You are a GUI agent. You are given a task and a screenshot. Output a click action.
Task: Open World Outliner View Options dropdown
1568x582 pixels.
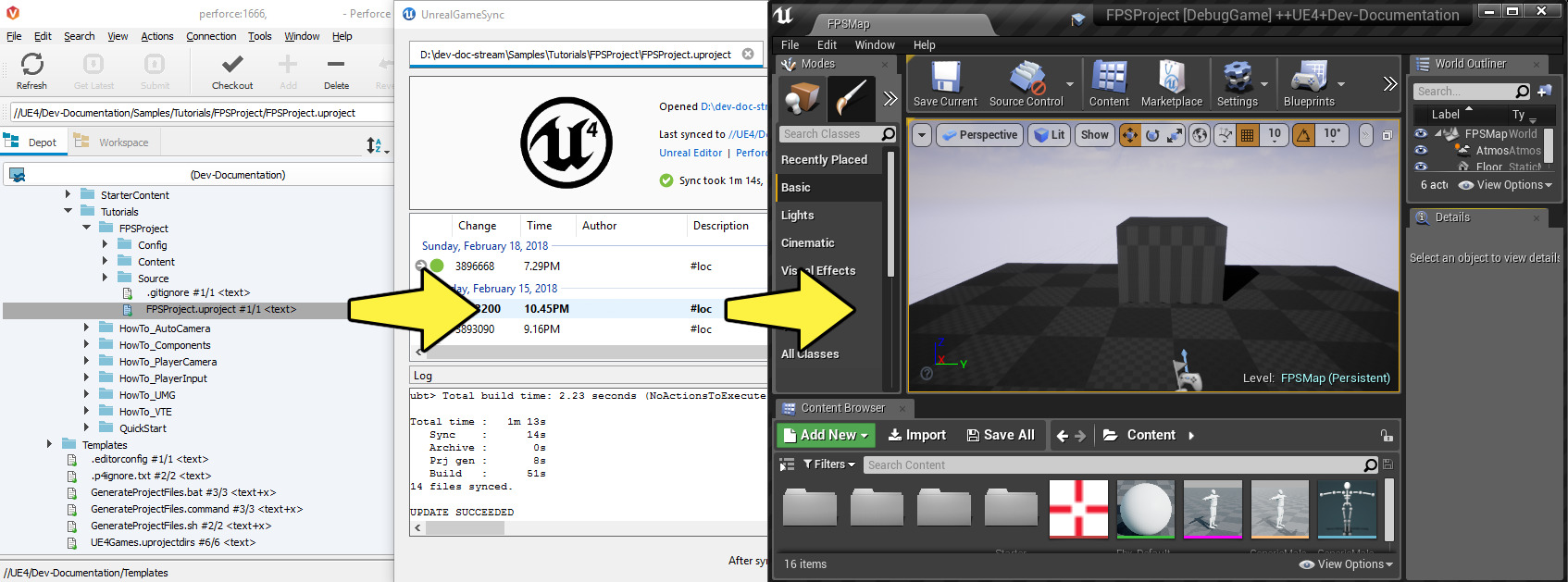(x=1505, y=185)
